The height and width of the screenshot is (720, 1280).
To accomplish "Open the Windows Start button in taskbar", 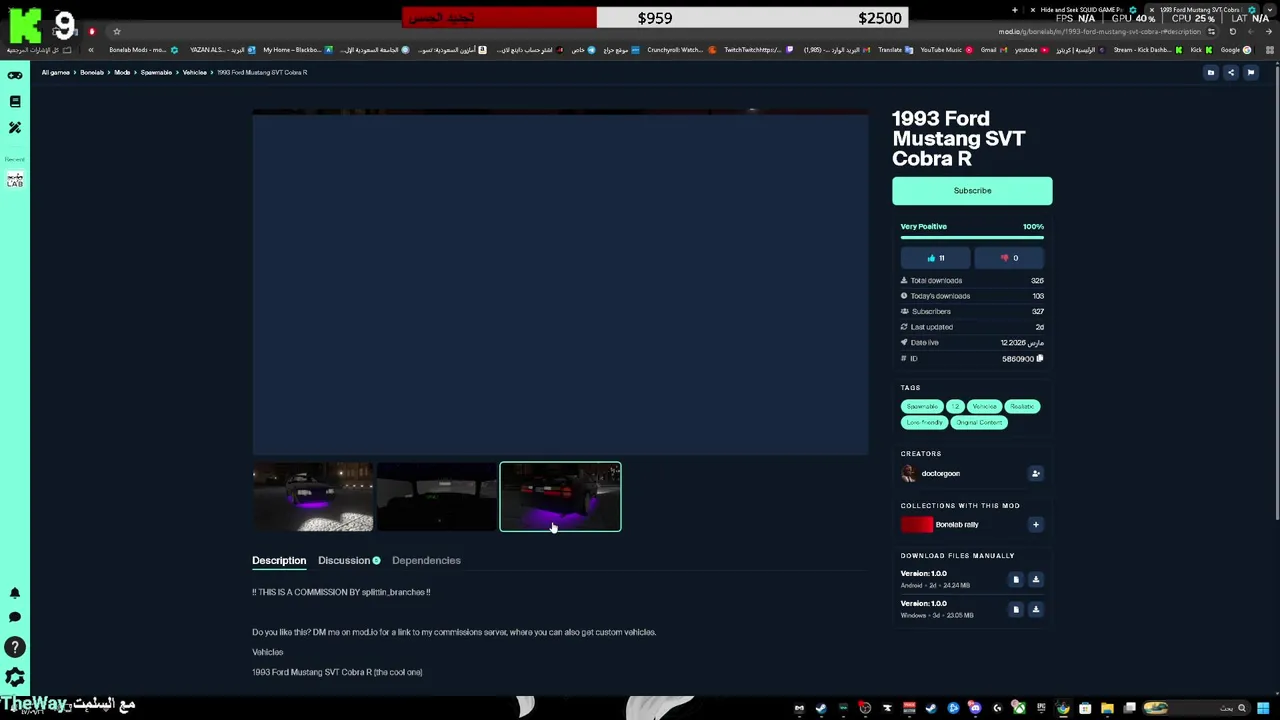I will coord(1264,709).
